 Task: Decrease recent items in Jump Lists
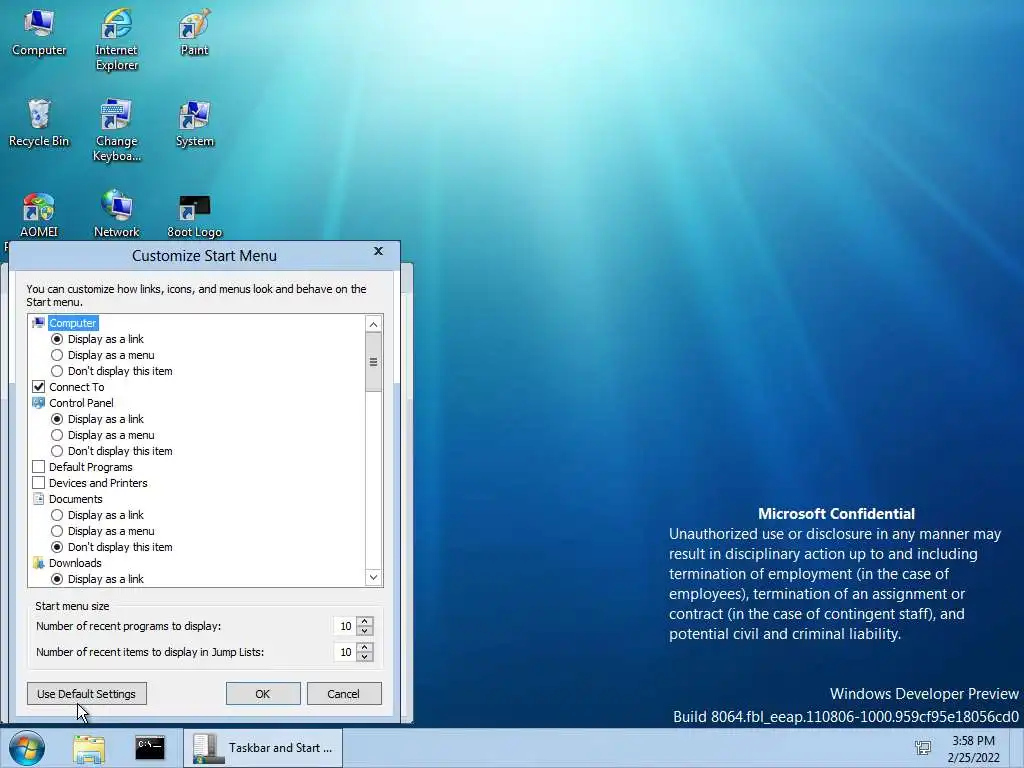(365, 657)
